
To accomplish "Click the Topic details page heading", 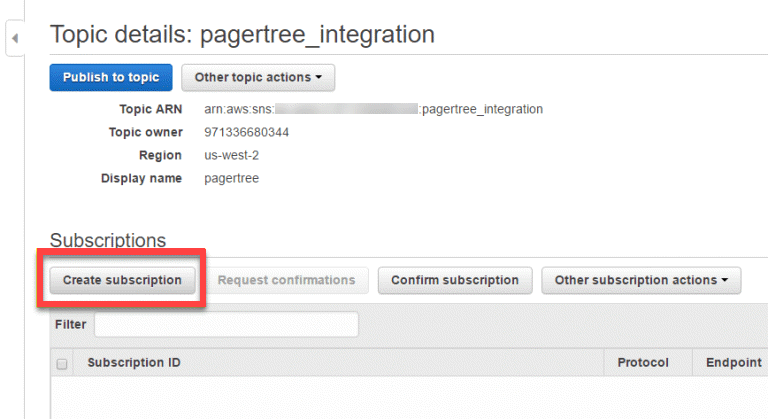I will (x=242, y=34).
